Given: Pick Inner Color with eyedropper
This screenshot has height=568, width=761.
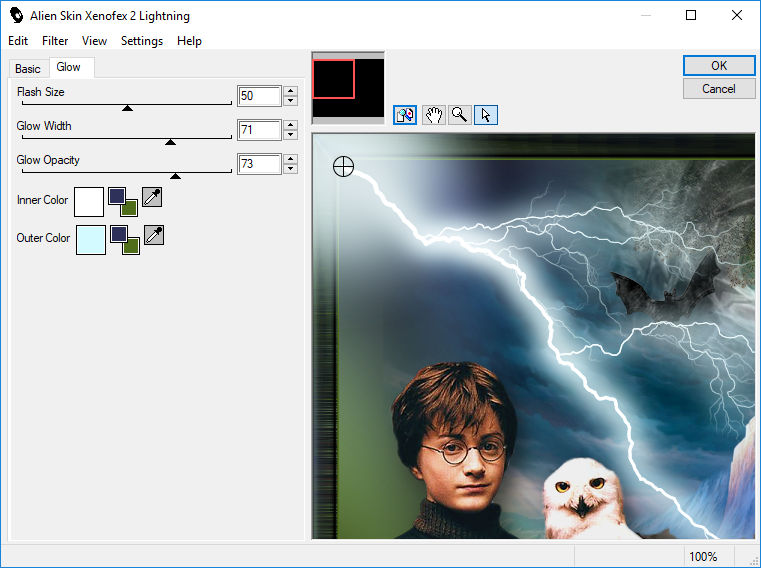Looking at the screenshot, I should [x=152, y=197].
